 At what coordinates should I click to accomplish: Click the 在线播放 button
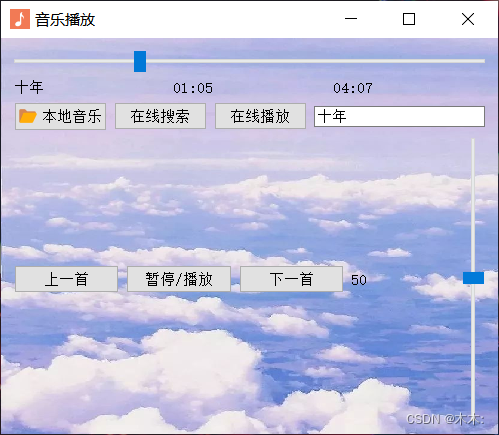pos(260,116)
